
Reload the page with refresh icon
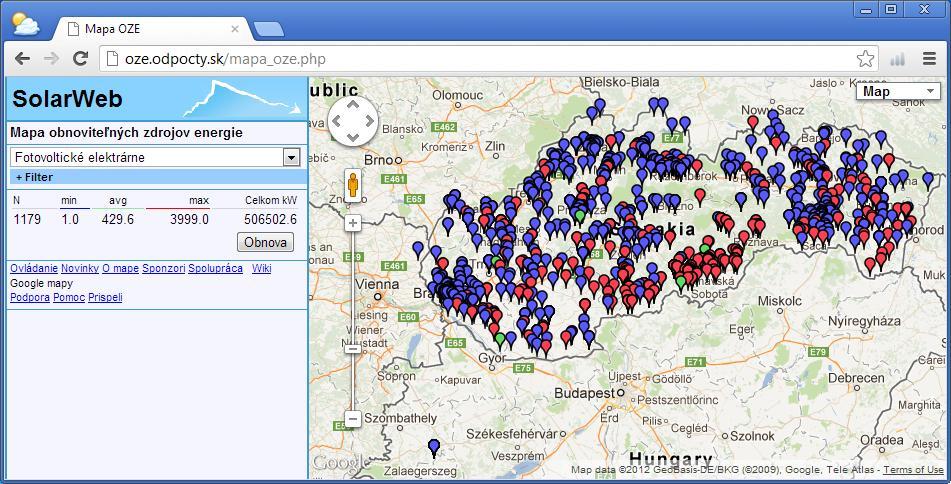pos(80,59)
